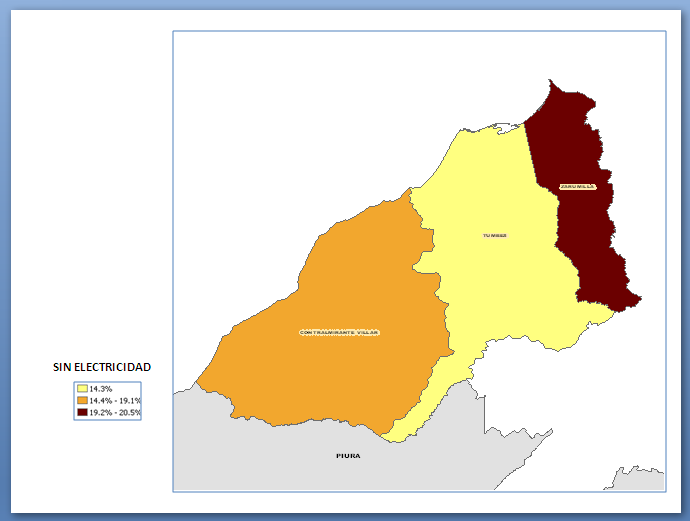Click the TUMBES province name label
Image resolution: width=690 pixels, height=521 pixels.
[x=494, y=236]
